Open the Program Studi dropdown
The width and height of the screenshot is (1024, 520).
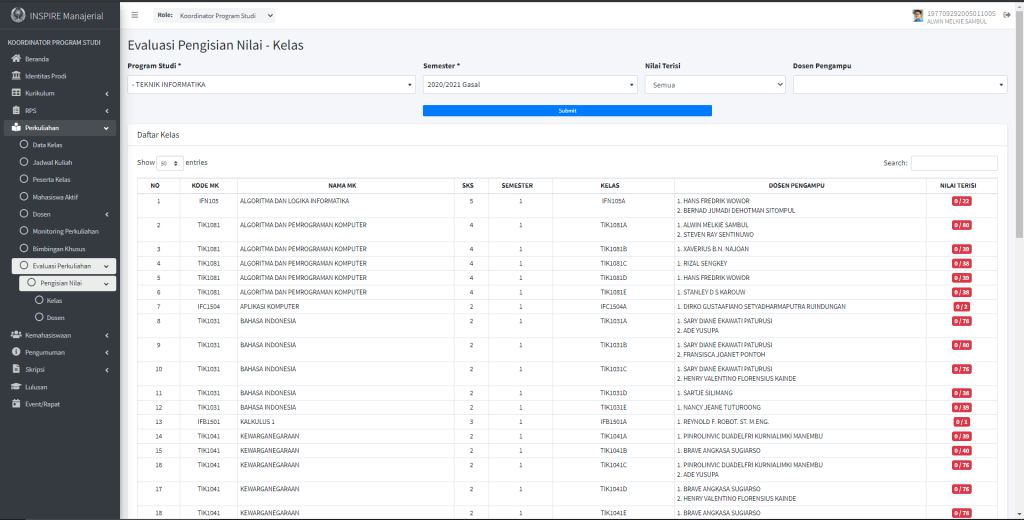(x=271, y=84)
